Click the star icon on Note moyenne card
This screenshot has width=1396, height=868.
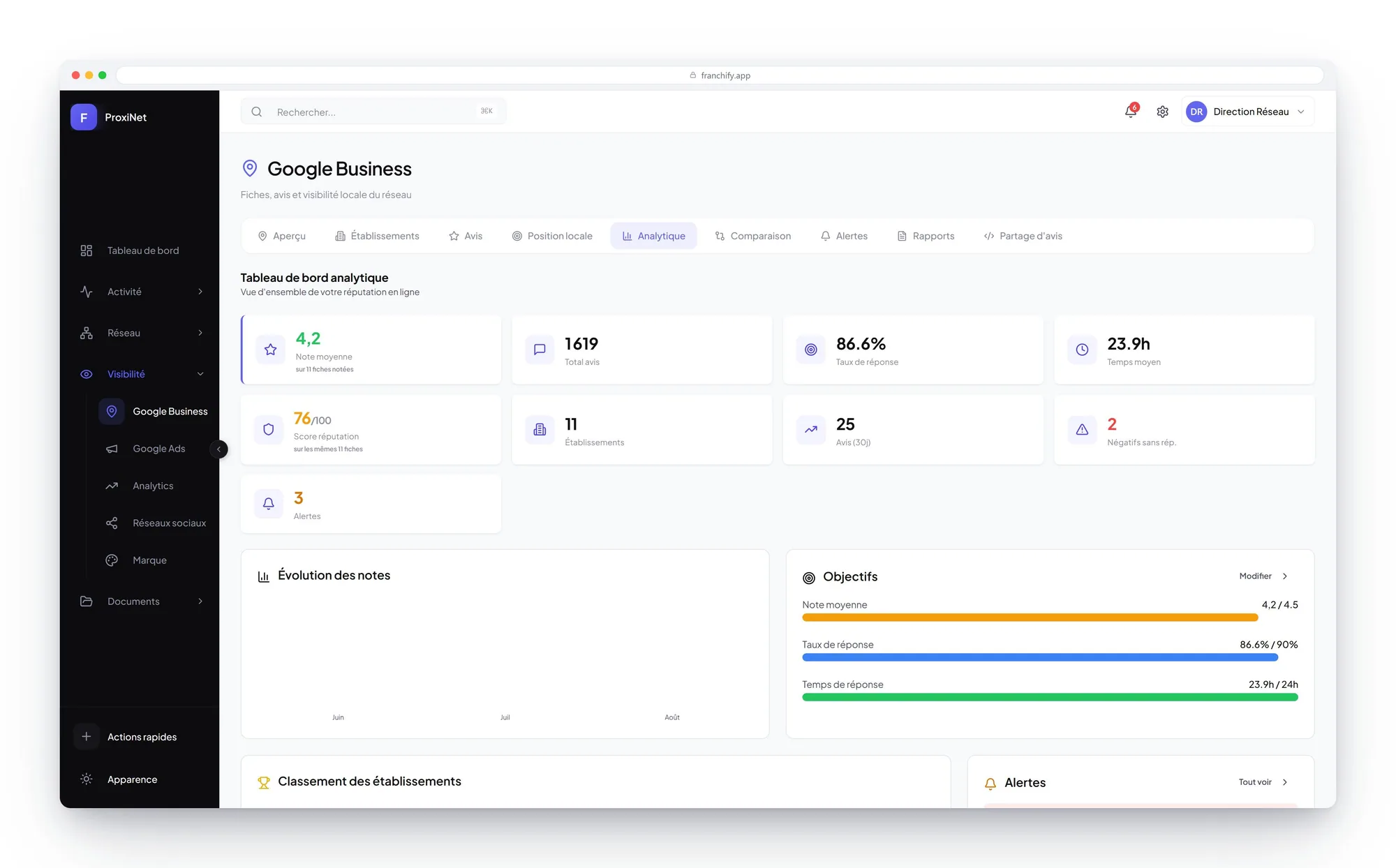click(x=271, y=350)
